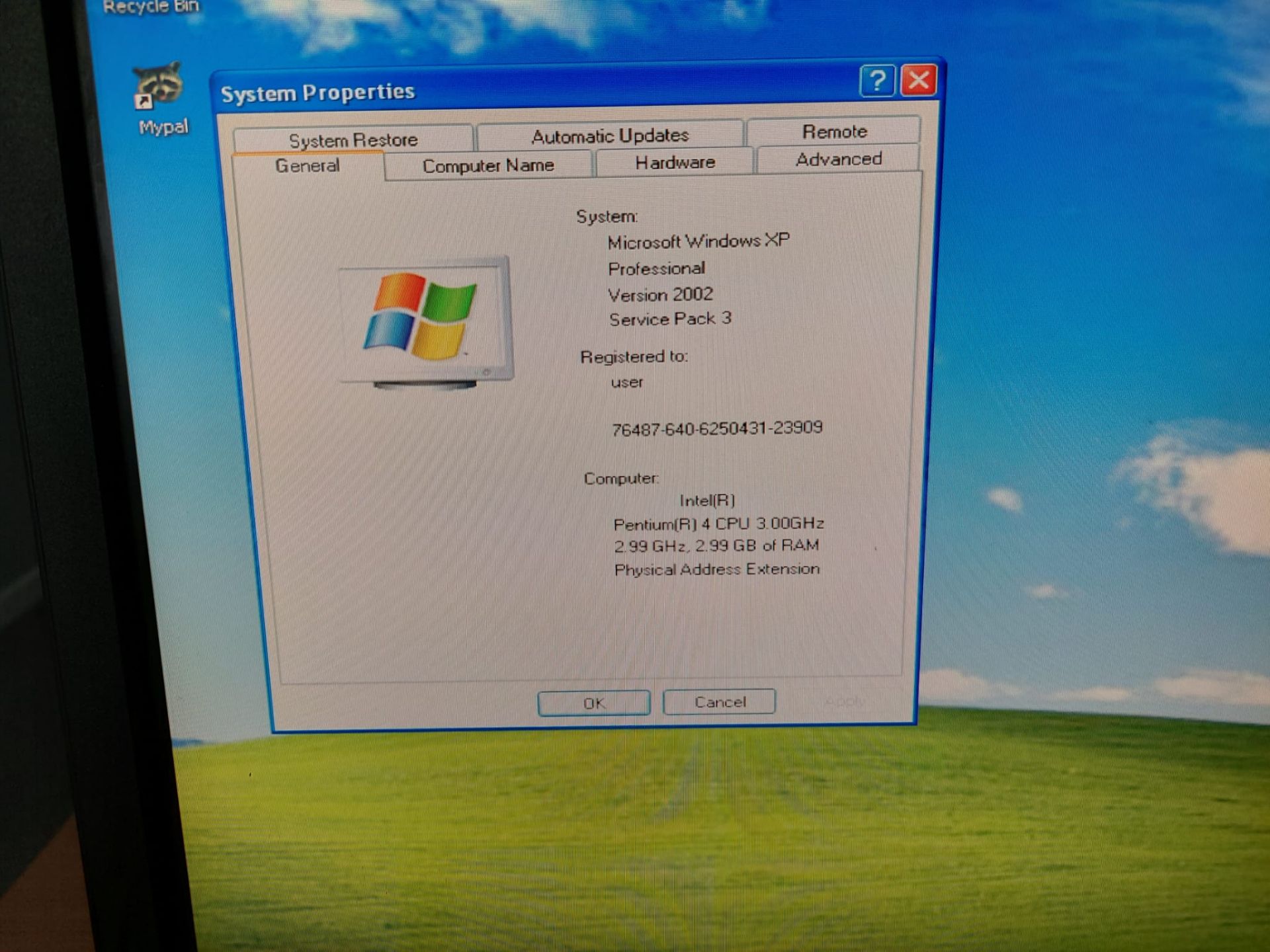Dismiss the dialog with Cancel
The width and height of the screenshot is (1270, 952).
pyautogui.click(x=720, y=701)
